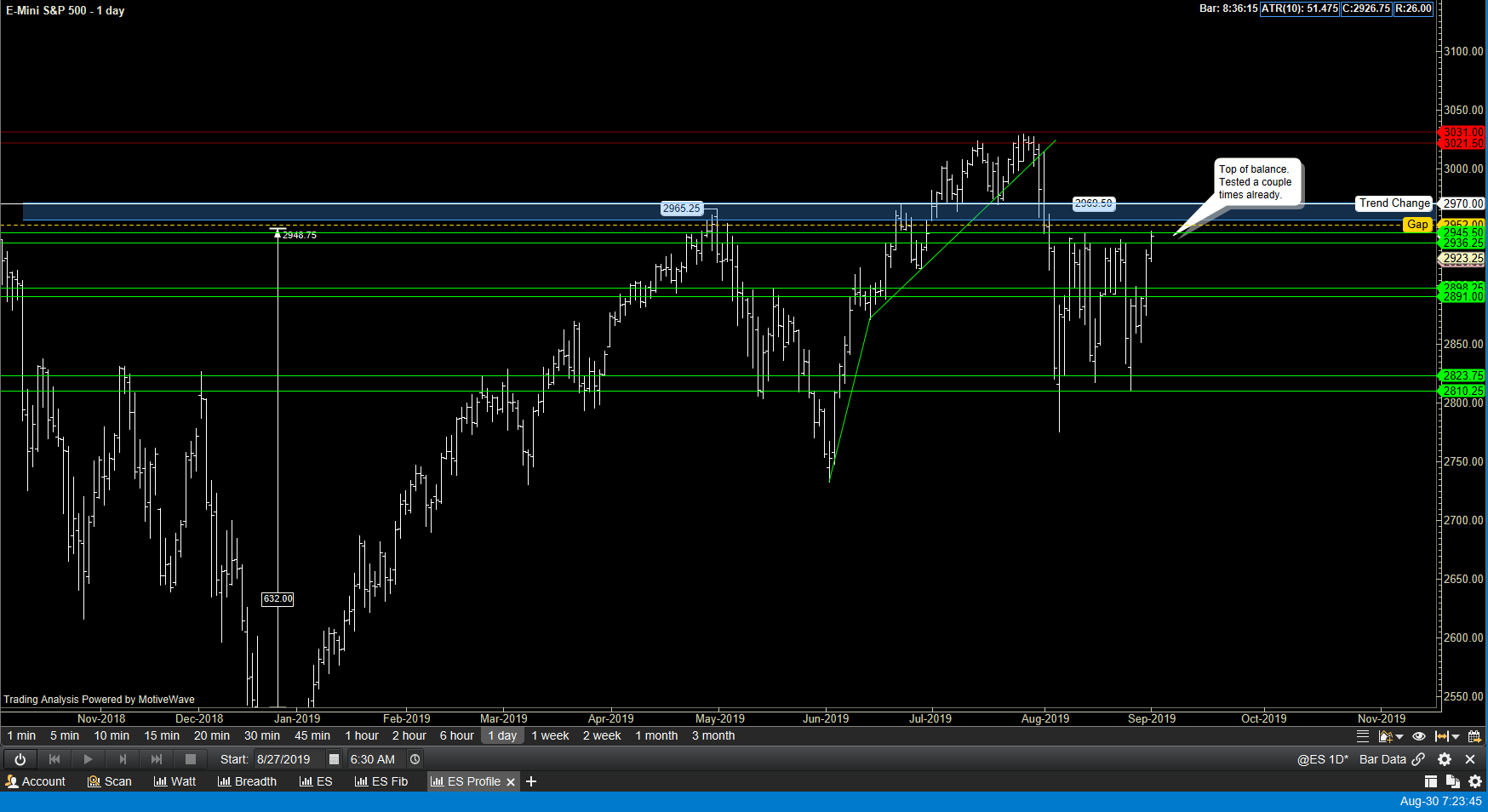Open the hamburger menu above the bar-size row
The width and height of the screenshot is (1488, 812).
click(1363, 736)
